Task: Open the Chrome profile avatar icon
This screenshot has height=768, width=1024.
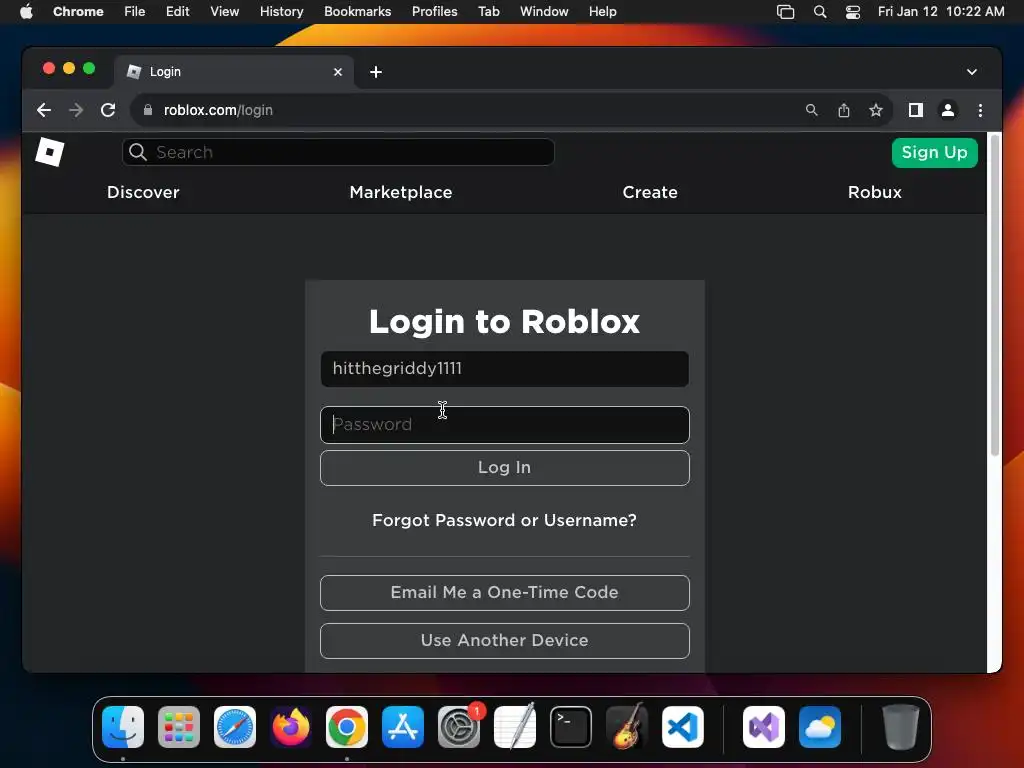Action: (x=948, y=110)
